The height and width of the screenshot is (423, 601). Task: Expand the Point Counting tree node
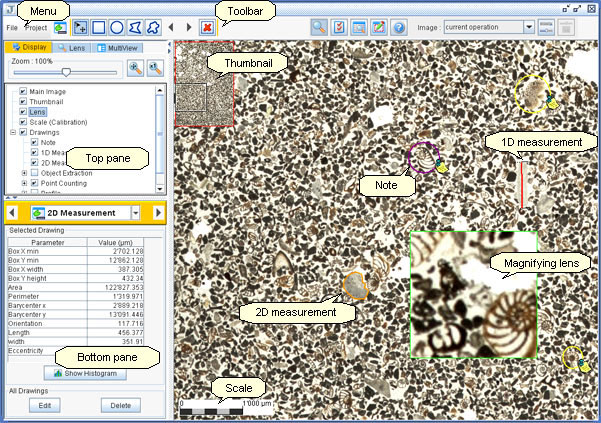[x=24, y=183]
